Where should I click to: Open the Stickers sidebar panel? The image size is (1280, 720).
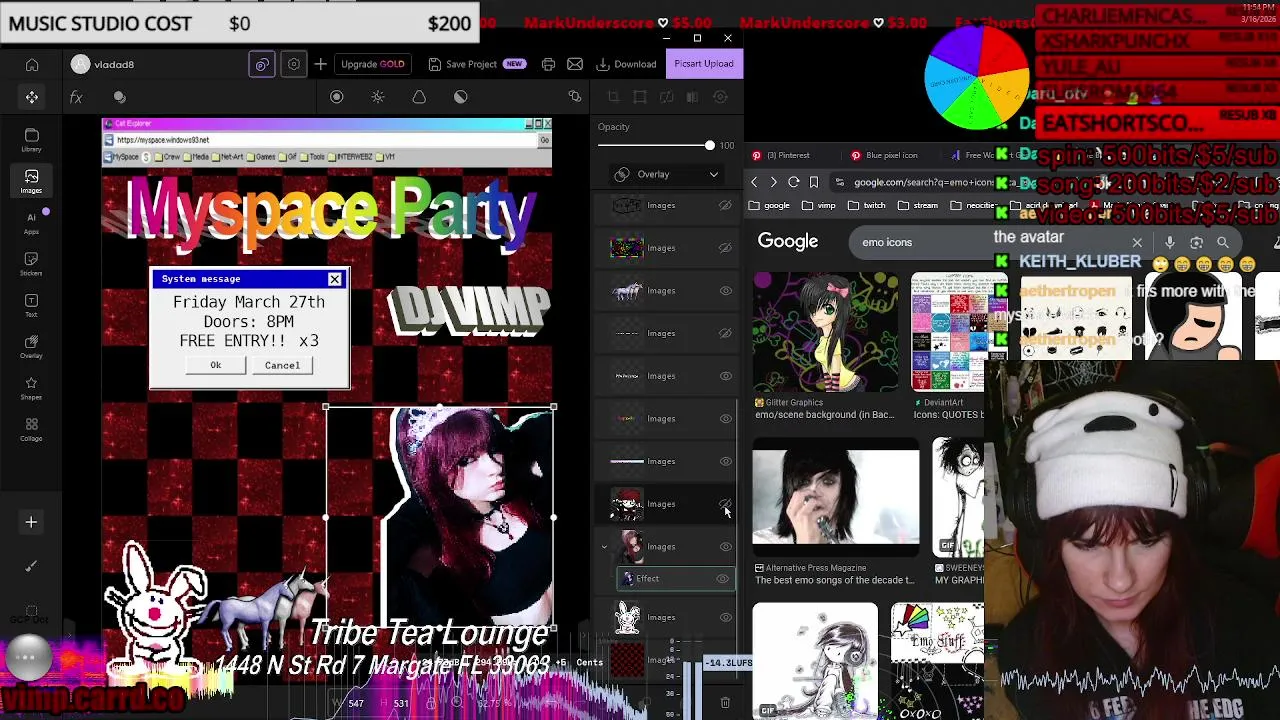pos(31,263)
